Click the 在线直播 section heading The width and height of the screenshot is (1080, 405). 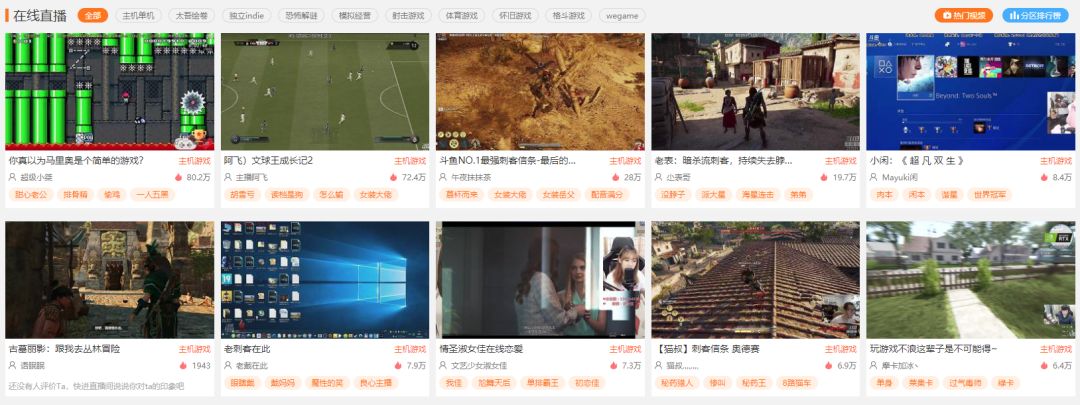(x=40, y=15)
